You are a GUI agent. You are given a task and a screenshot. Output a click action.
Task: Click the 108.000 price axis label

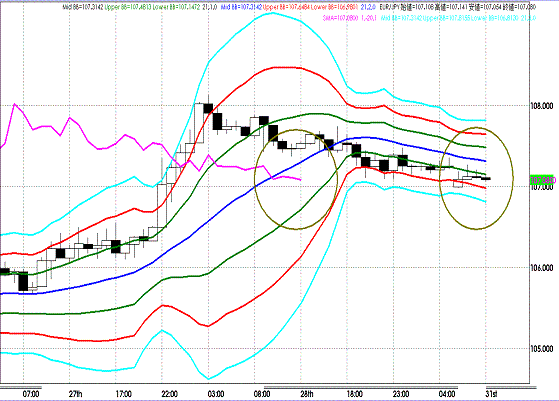tap(542, 106)
